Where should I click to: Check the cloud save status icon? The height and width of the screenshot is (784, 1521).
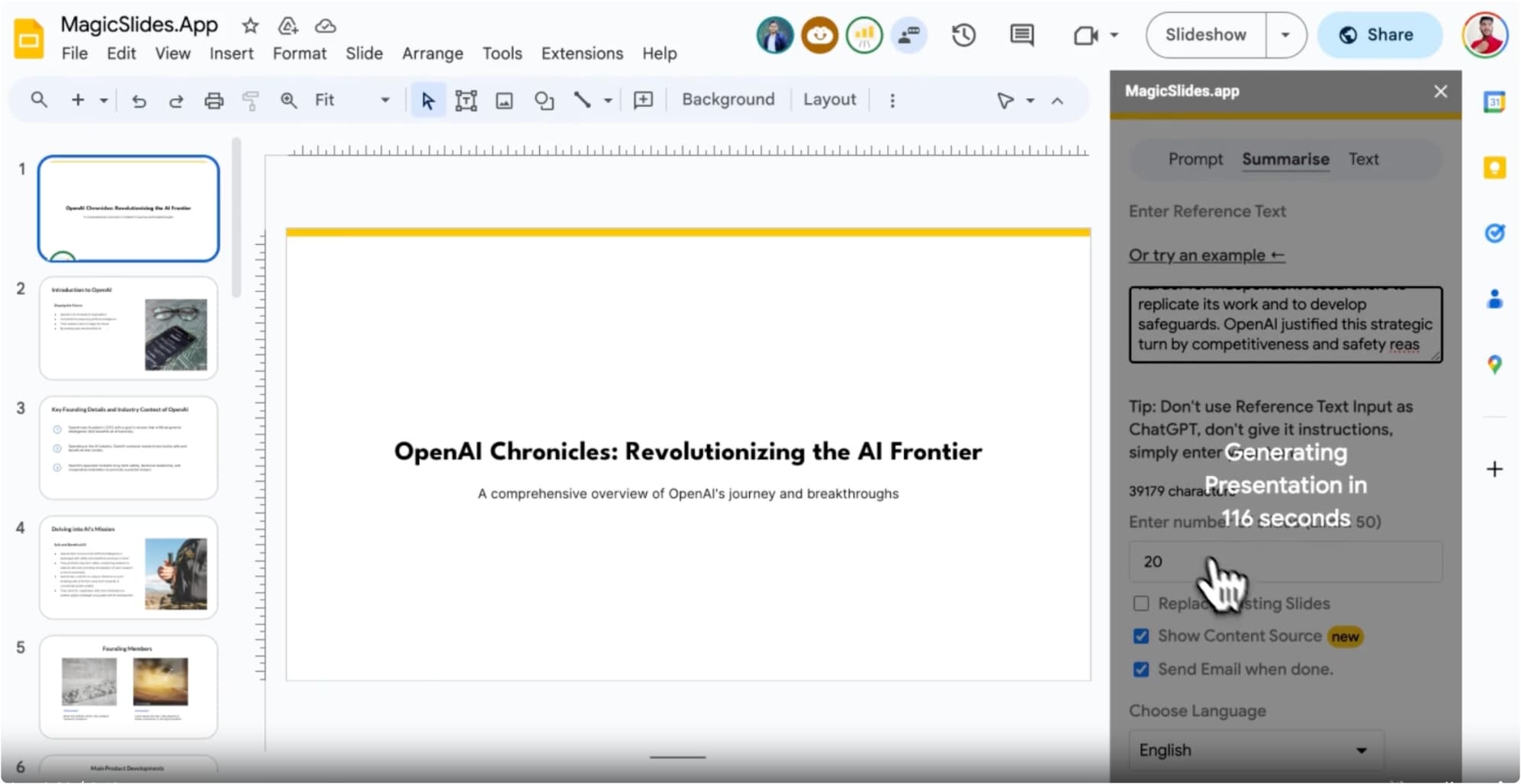pyautogui.click(x=326, y=26)
